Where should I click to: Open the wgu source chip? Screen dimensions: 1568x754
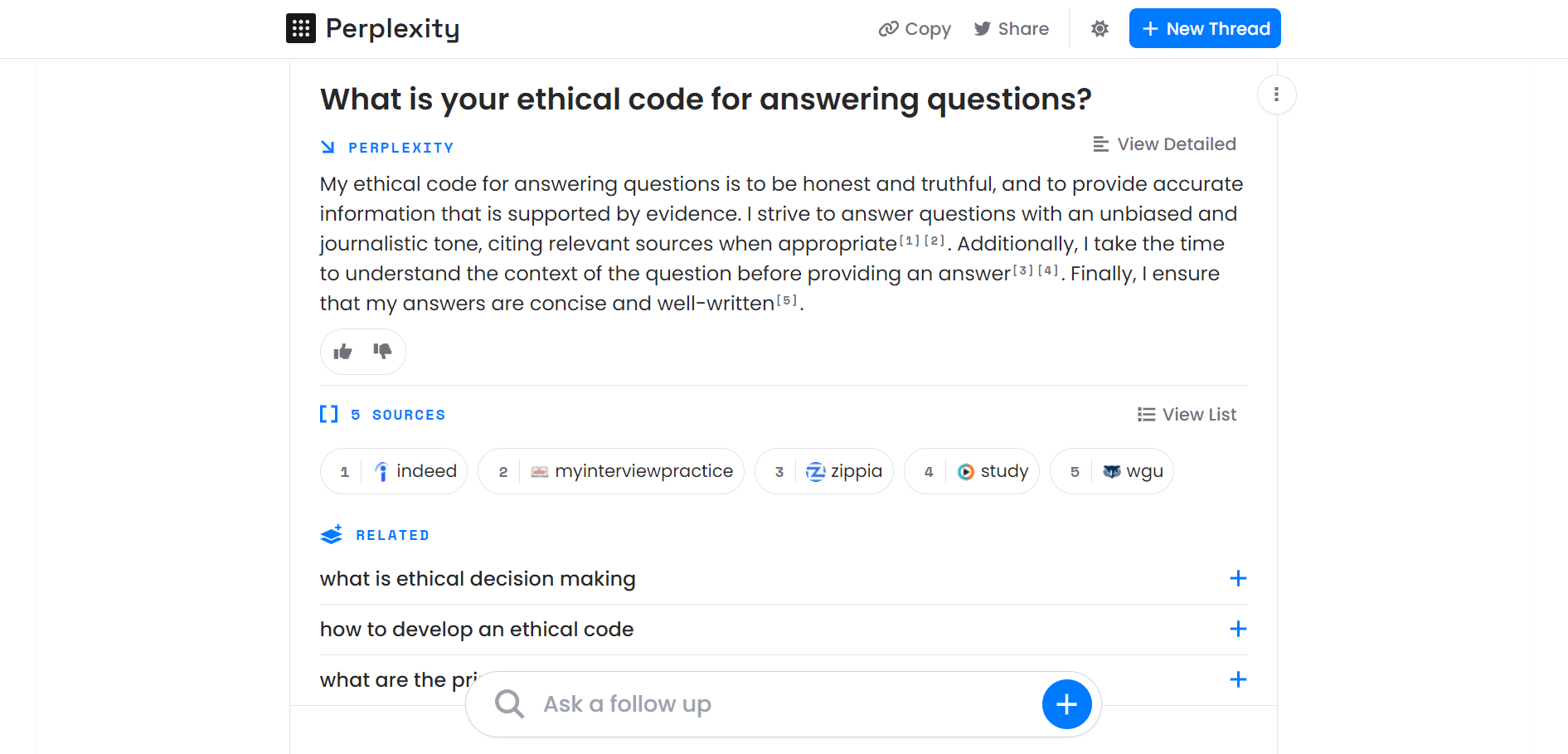pyautogui.click(x=1112, y=471)
